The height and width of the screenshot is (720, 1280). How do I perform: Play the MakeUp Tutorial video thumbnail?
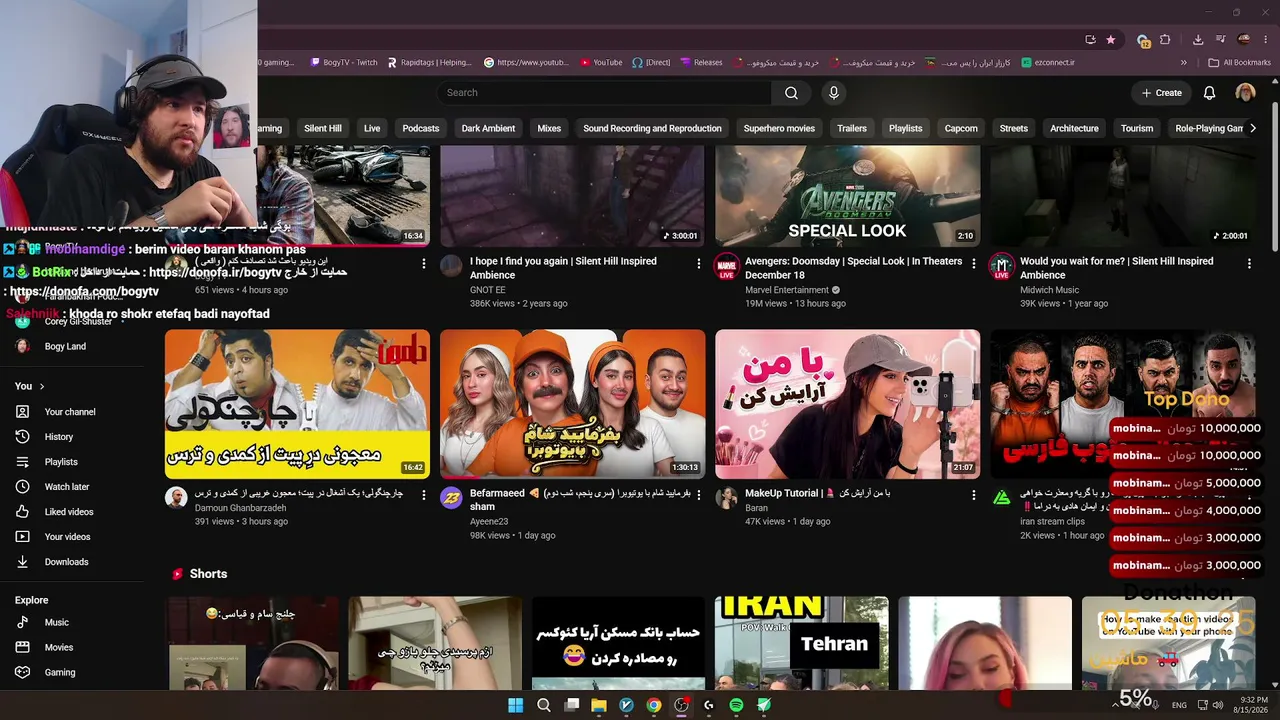[847, 404]
